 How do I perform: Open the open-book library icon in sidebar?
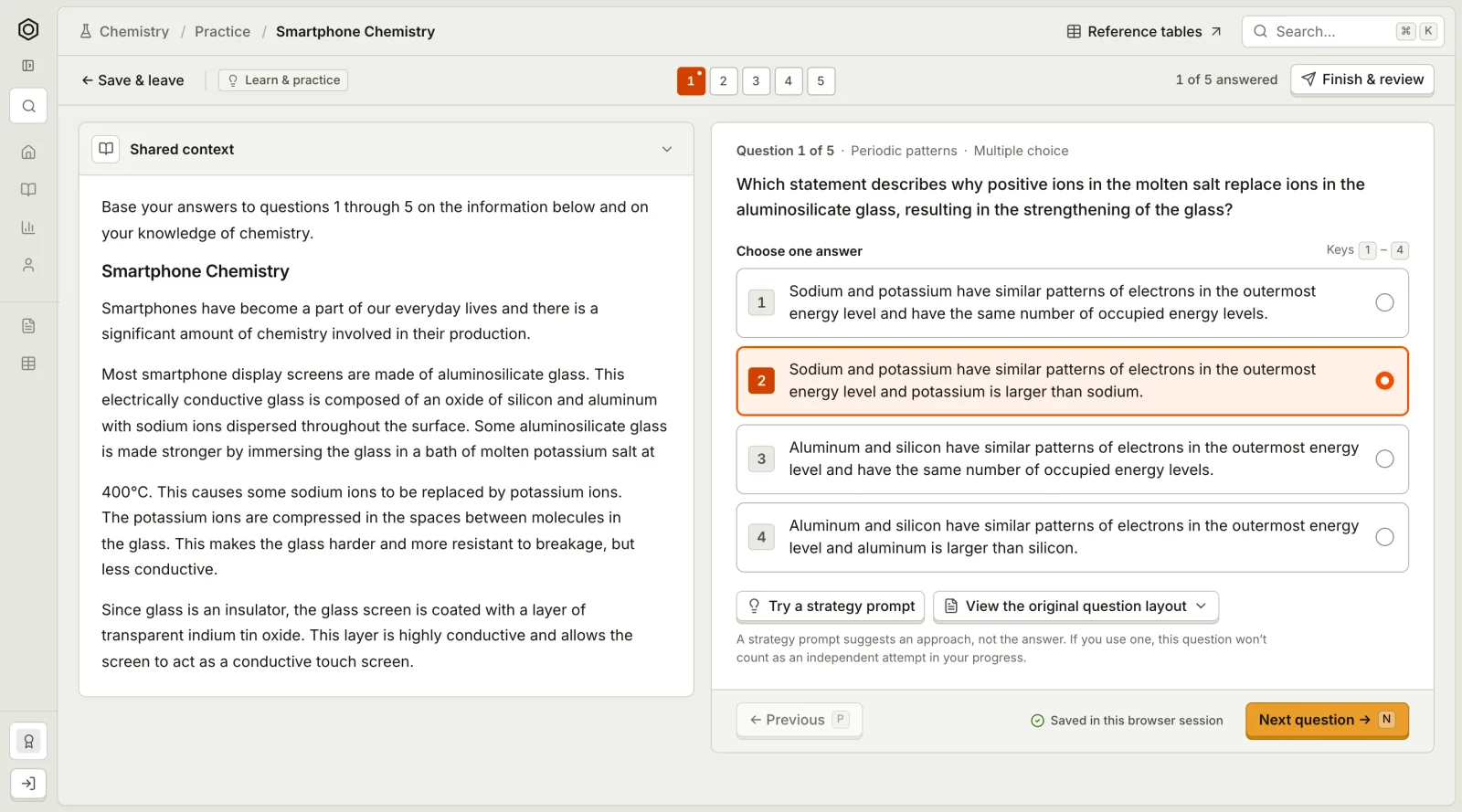point(28,190)
